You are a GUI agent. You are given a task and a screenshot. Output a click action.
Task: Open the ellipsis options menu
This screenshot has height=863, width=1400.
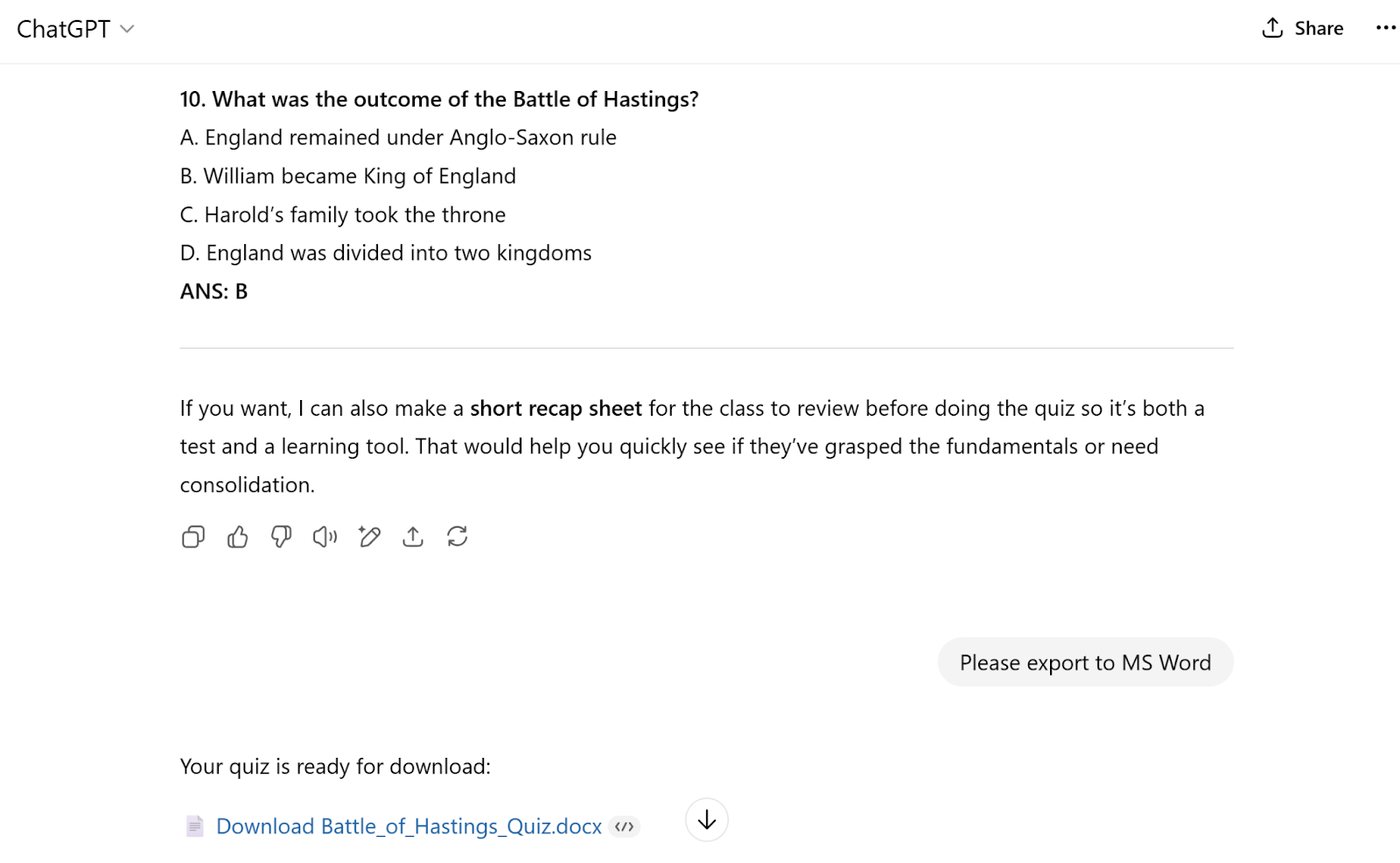click(1385, 28)
